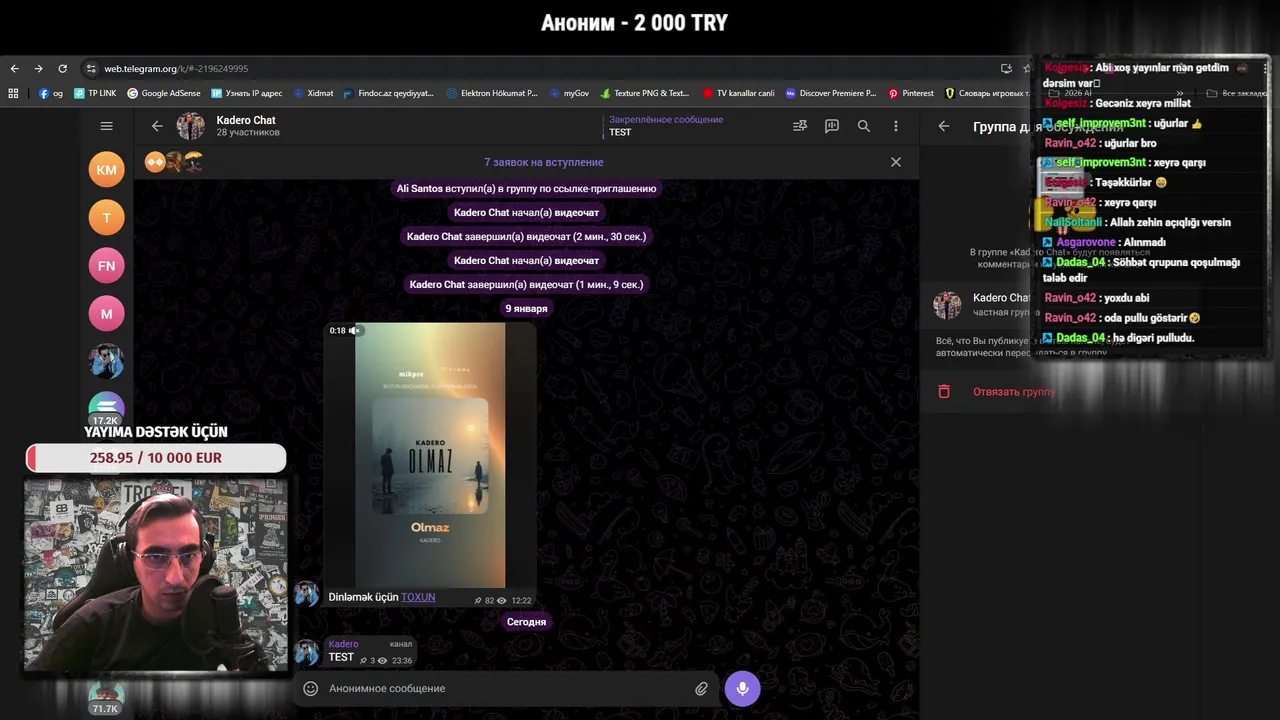Open the FN chat in sidebar
The image size is (1280, 720).
point(107,266)
